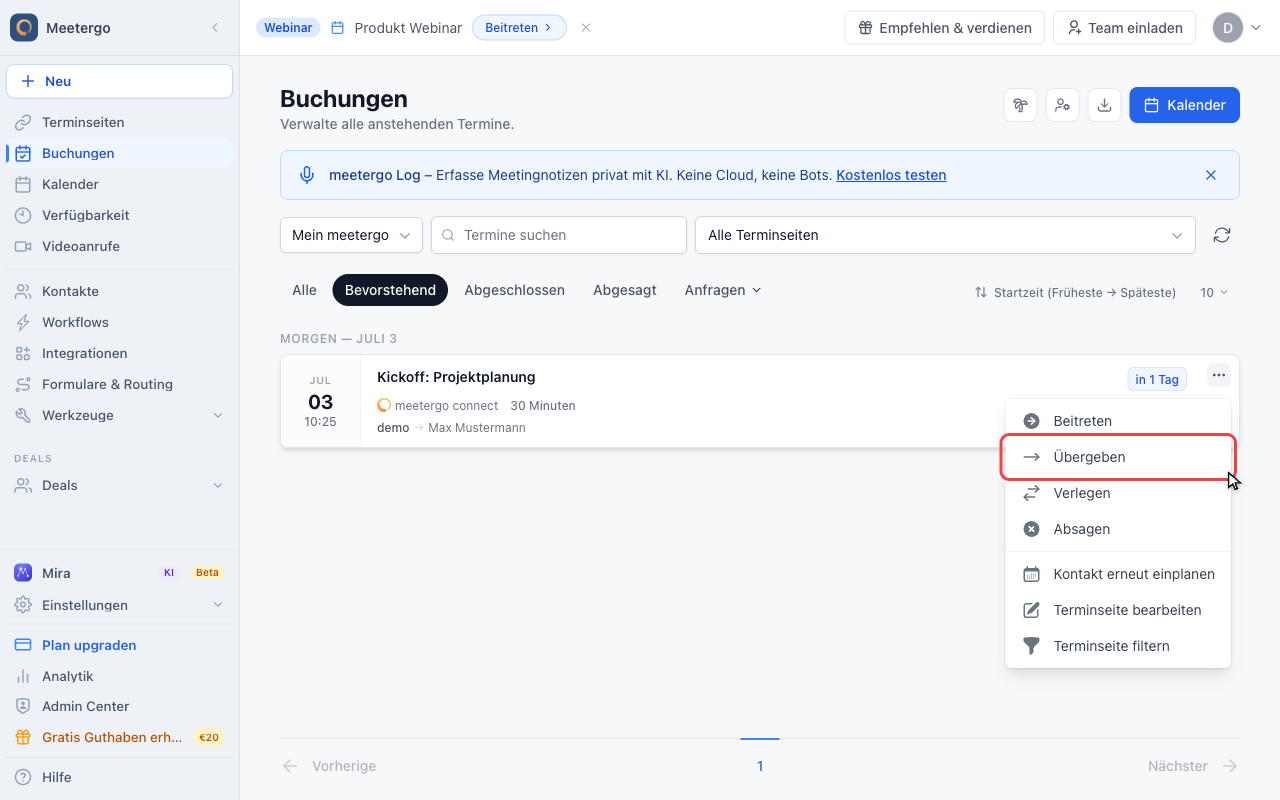Open the Mein meetergo dropdown
This screenshot has width=1280, height=800.
click(x=351, y=235)
